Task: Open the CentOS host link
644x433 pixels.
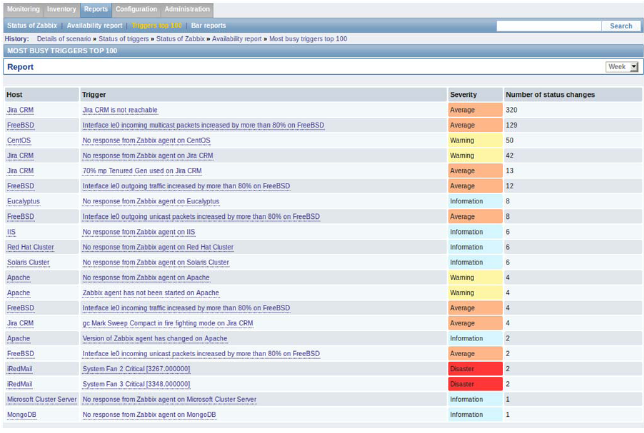Action: (19, 140)
